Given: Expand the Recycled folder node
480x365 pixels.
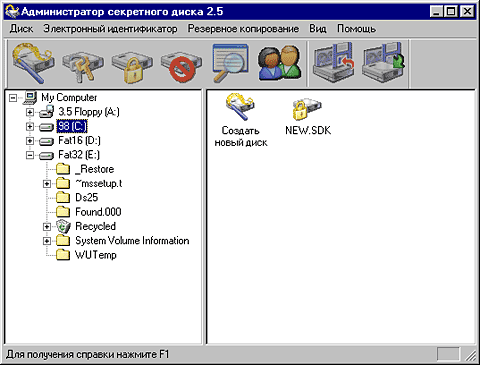Looking at the screenshot, I should click(x=47, y=227).
